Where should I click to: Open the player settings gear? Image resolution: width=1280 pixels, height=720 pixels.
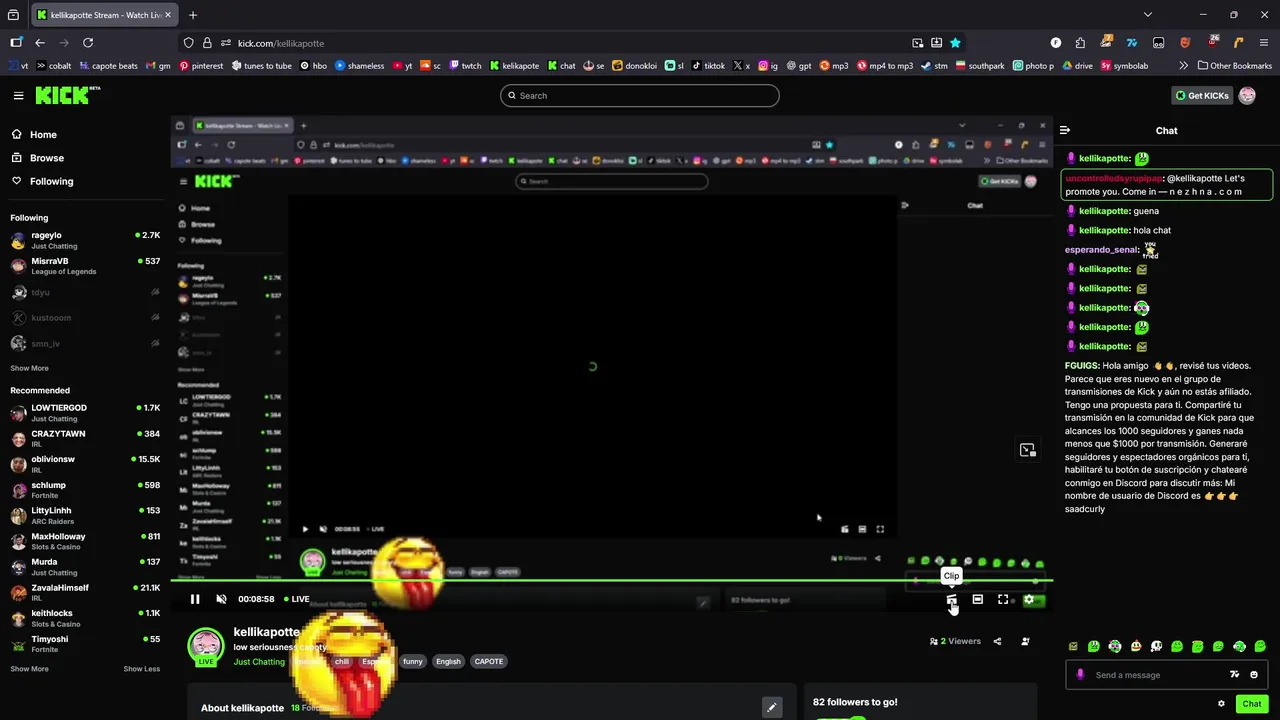pos(1029,599)
